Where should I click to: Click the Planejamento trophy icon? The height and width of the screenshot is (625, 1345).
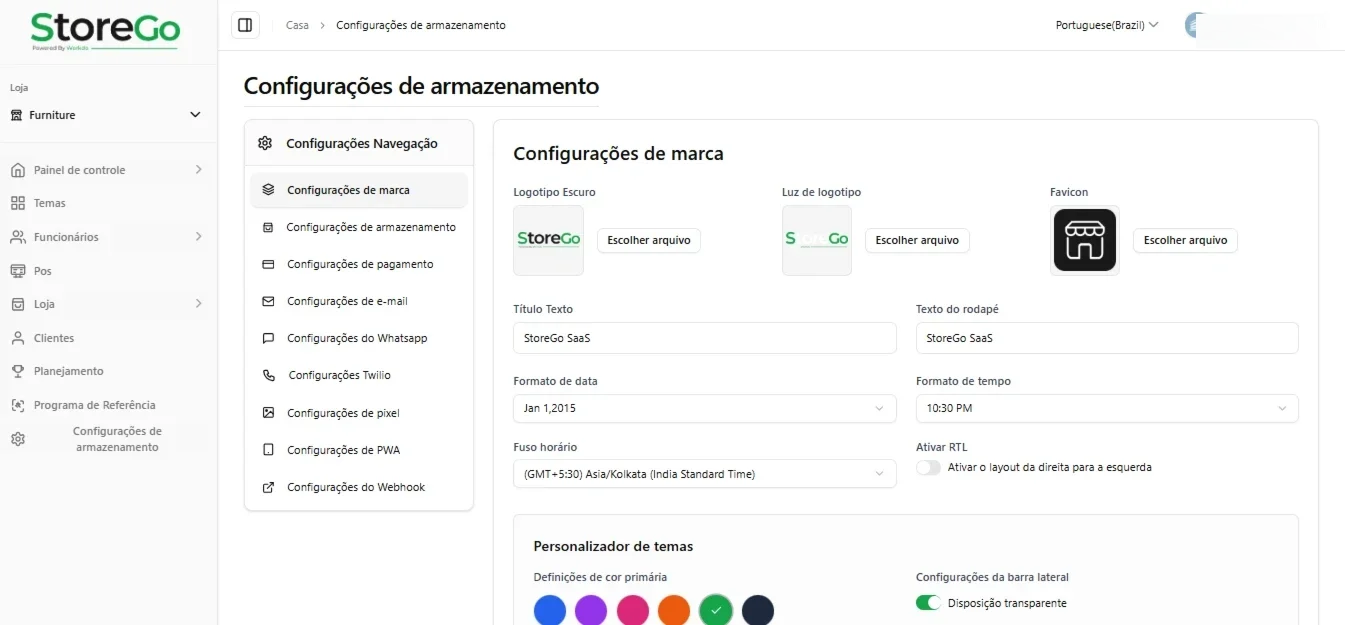[x=18, y=371]
